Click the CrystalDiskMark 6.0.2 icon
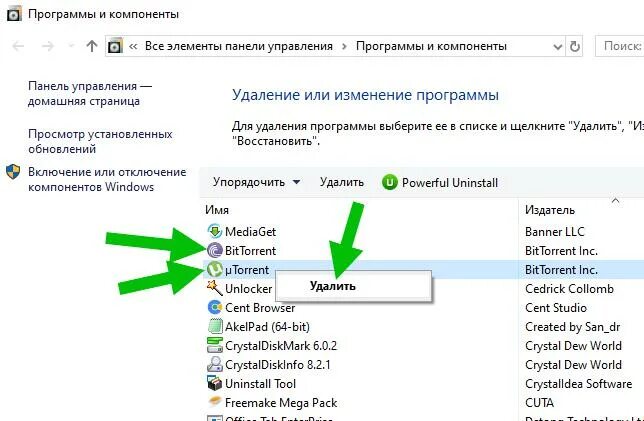Screen dimensions: 644x421 [x=215, y=345]
